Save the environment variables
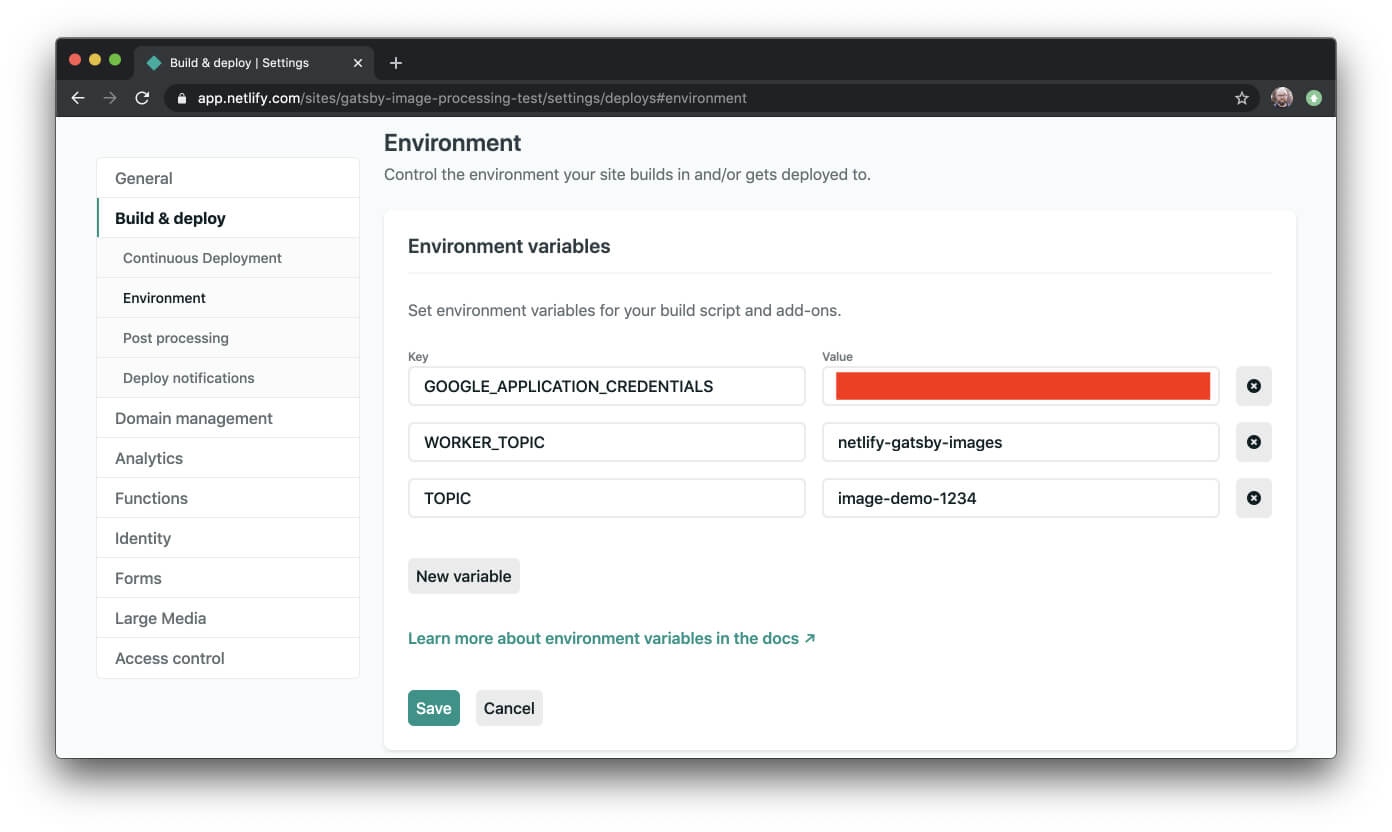 coord(433,708)
